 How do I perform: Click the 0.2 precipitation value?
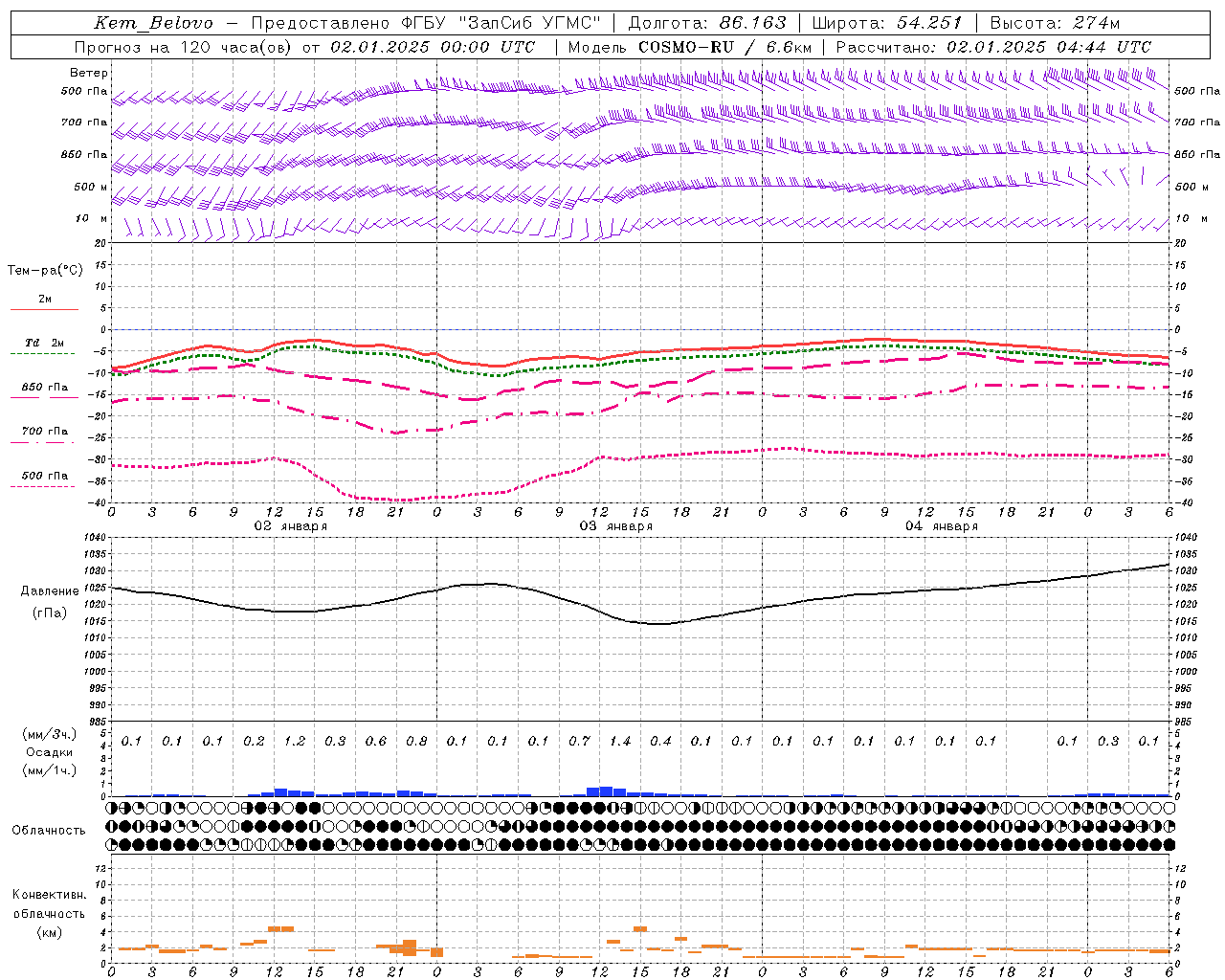(254, 741)
